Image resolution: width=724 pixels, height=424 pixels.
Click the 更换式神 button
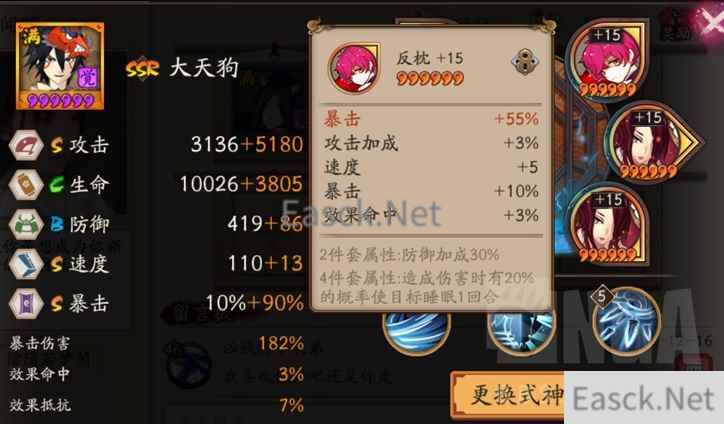click(508, 395)
